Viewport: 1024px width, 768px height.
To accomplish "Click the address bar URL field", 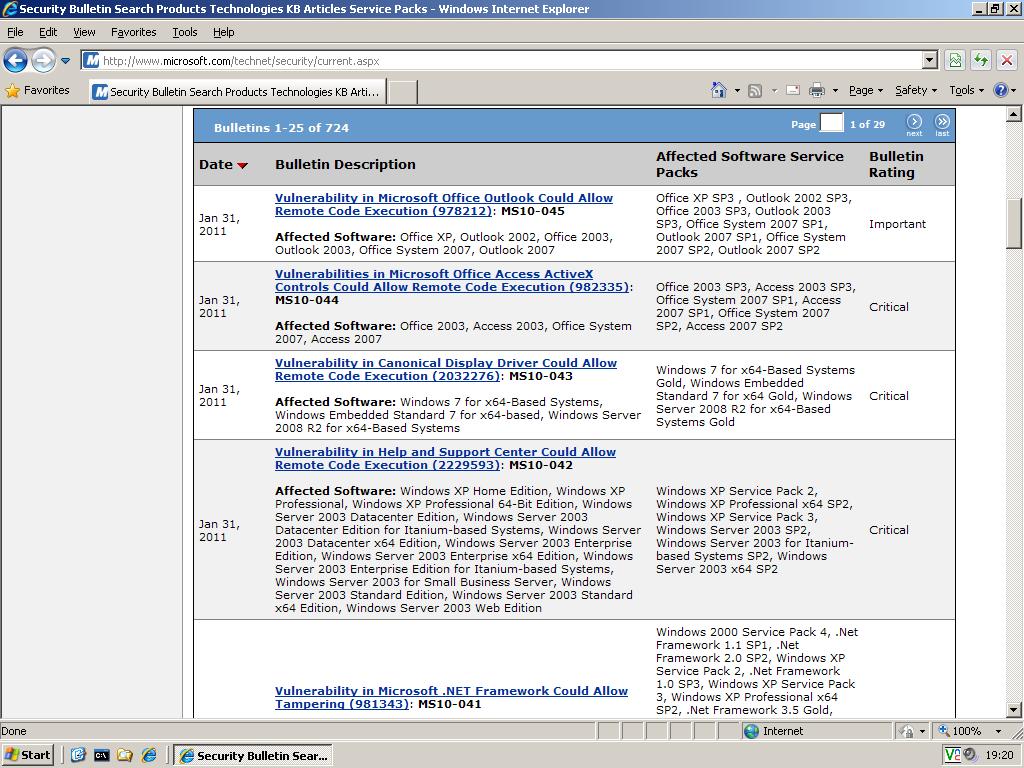I will pyautogui.click(x=502, y=61).
